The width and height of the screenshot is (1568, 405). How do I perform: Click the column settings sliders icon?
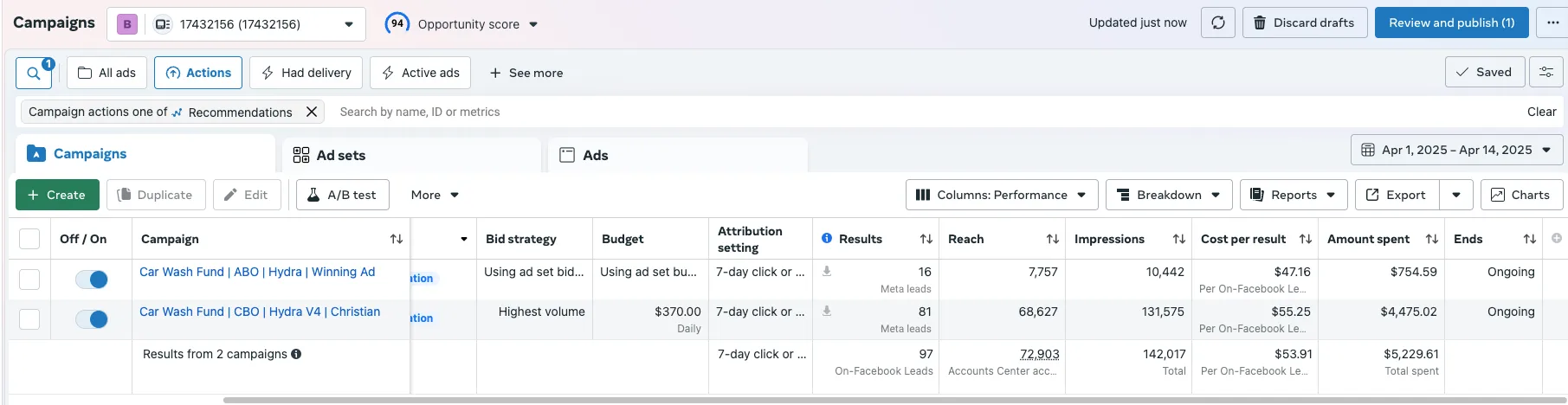(1546, 72)
